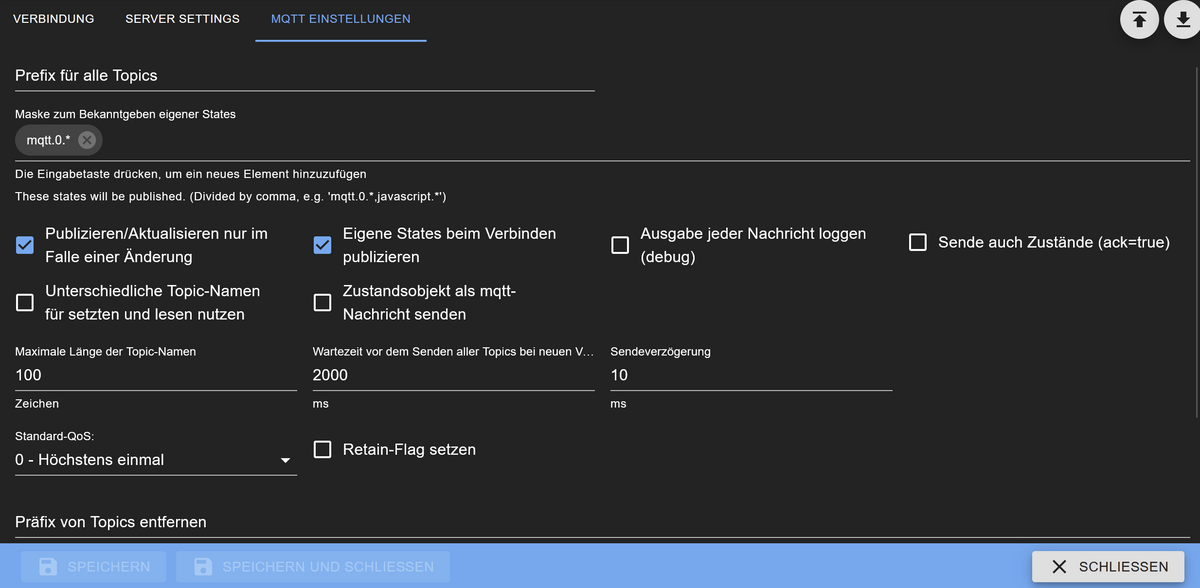Click the download configuration icon button
This screenshot has width=1200, height=588.
[1183, 20]
